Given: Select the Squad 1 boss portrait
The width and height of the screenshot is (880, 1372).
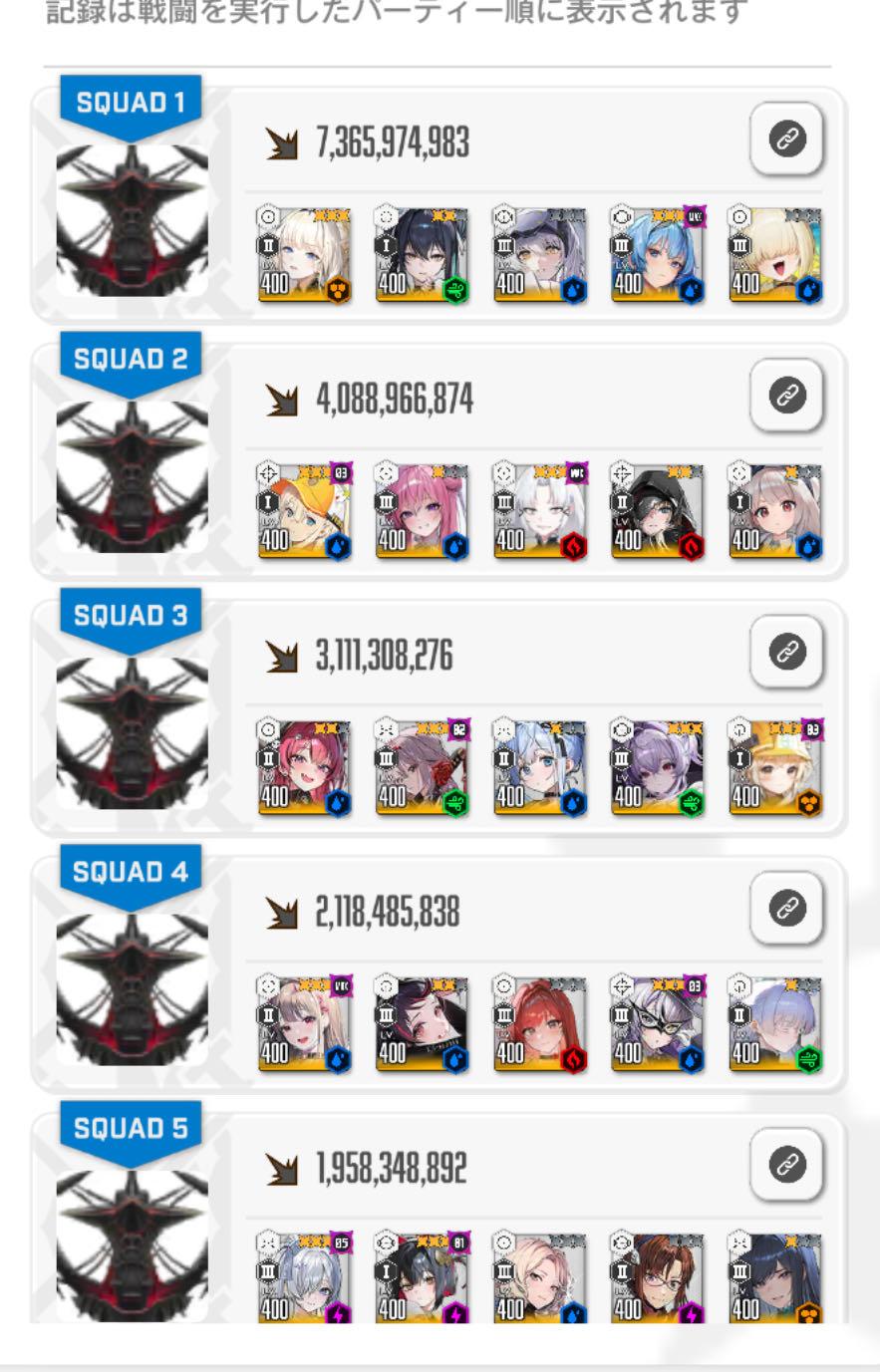Looking at the screenshot, I should click(x=132, y=220).
